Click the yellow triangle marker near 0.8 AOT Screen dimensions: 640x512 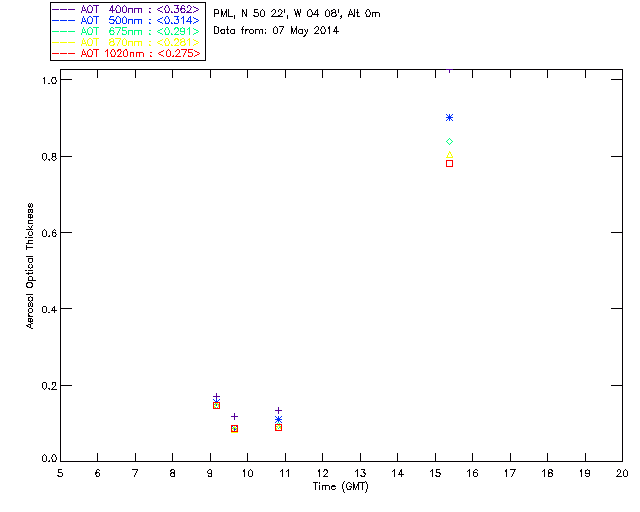click(x=449, y=154)
